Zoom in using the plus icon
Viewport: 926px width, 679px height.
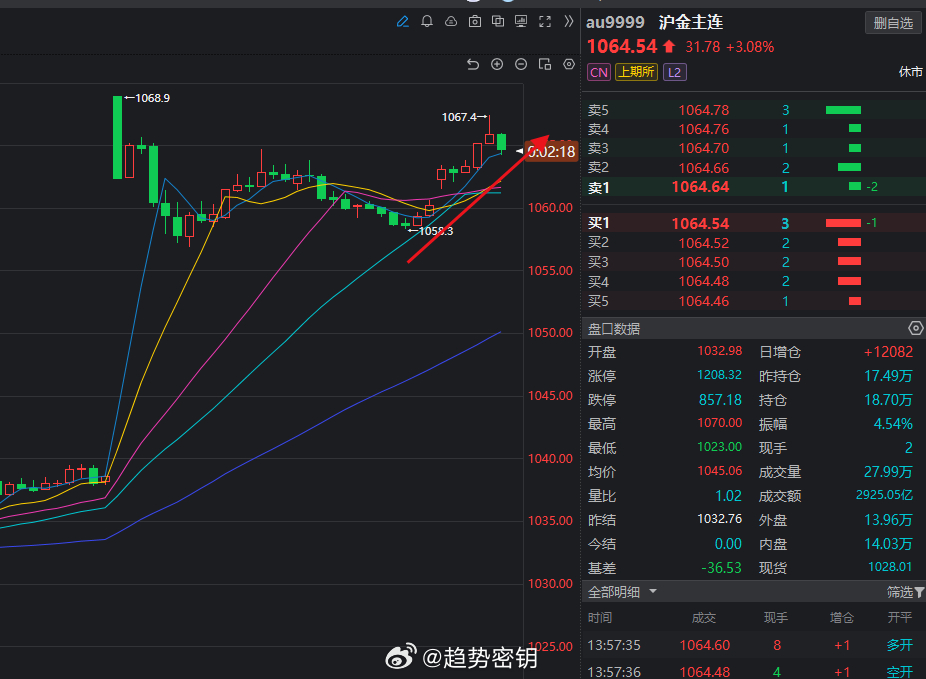(496, 63)
